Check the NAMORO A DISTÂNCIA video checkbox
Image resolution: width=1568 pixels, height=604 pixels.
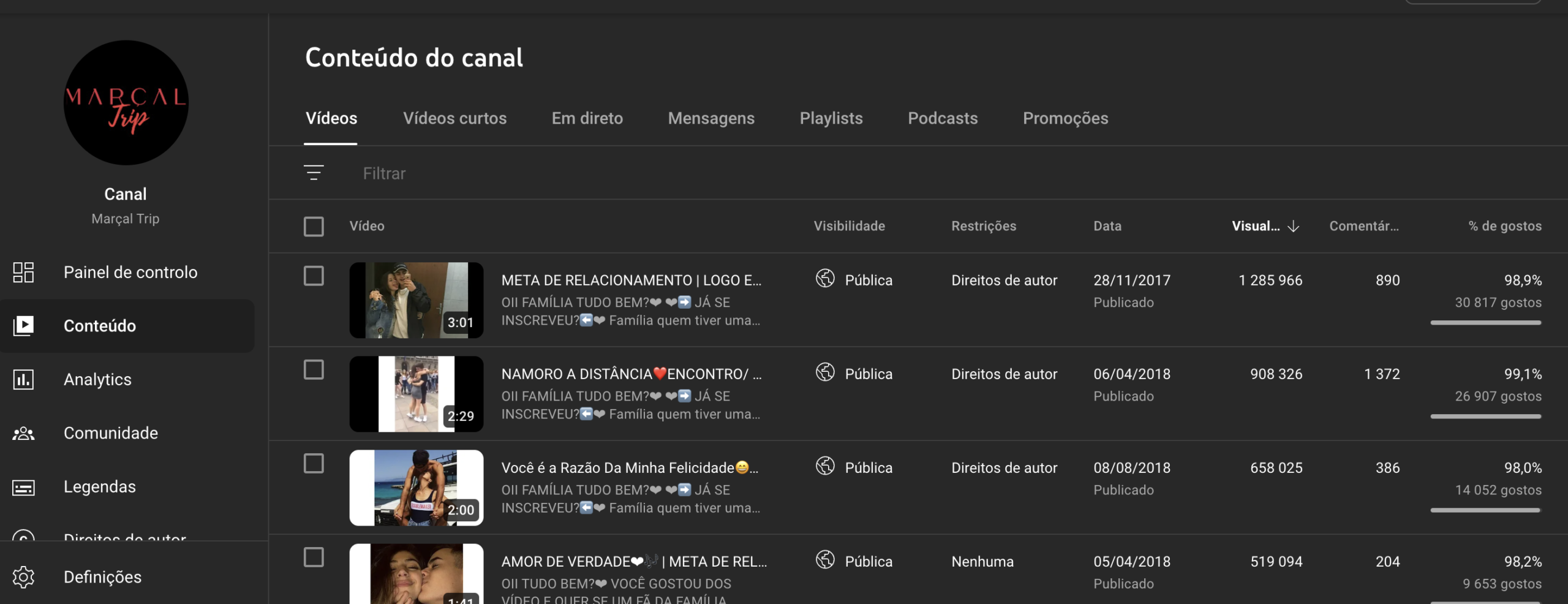pyautogui.click(x=314, y=370)
